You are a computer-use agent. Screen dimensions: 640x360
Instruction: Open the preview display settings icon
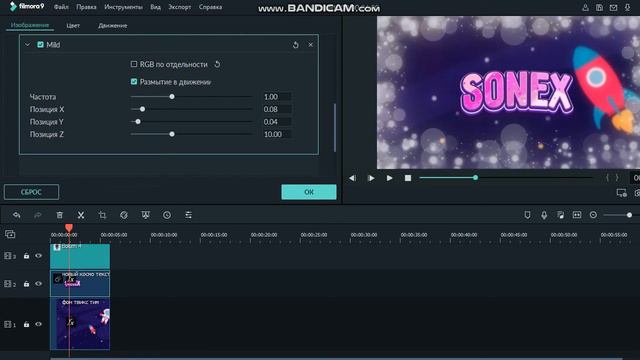(x=622, y=193)
